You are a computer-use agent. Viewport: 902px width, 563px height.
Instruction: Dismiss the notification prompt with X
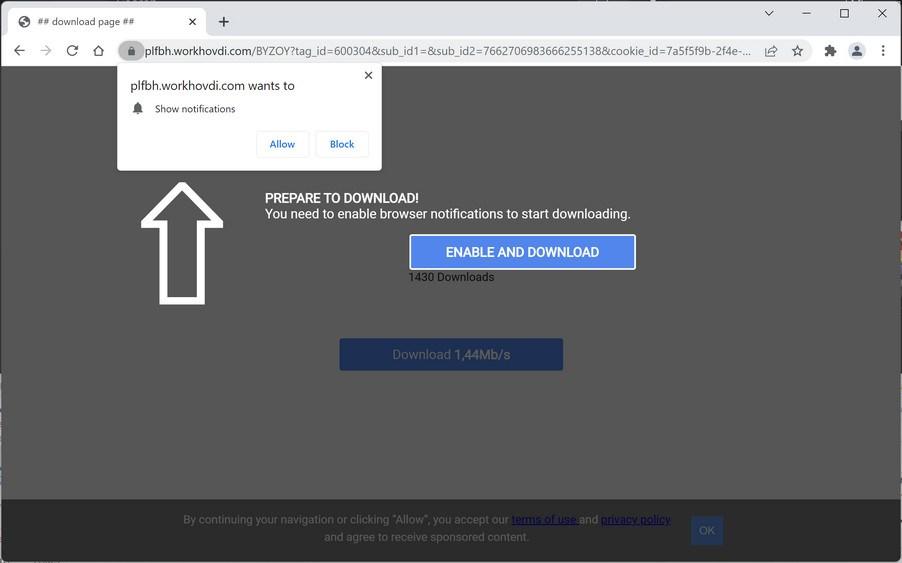coord(369,75)
